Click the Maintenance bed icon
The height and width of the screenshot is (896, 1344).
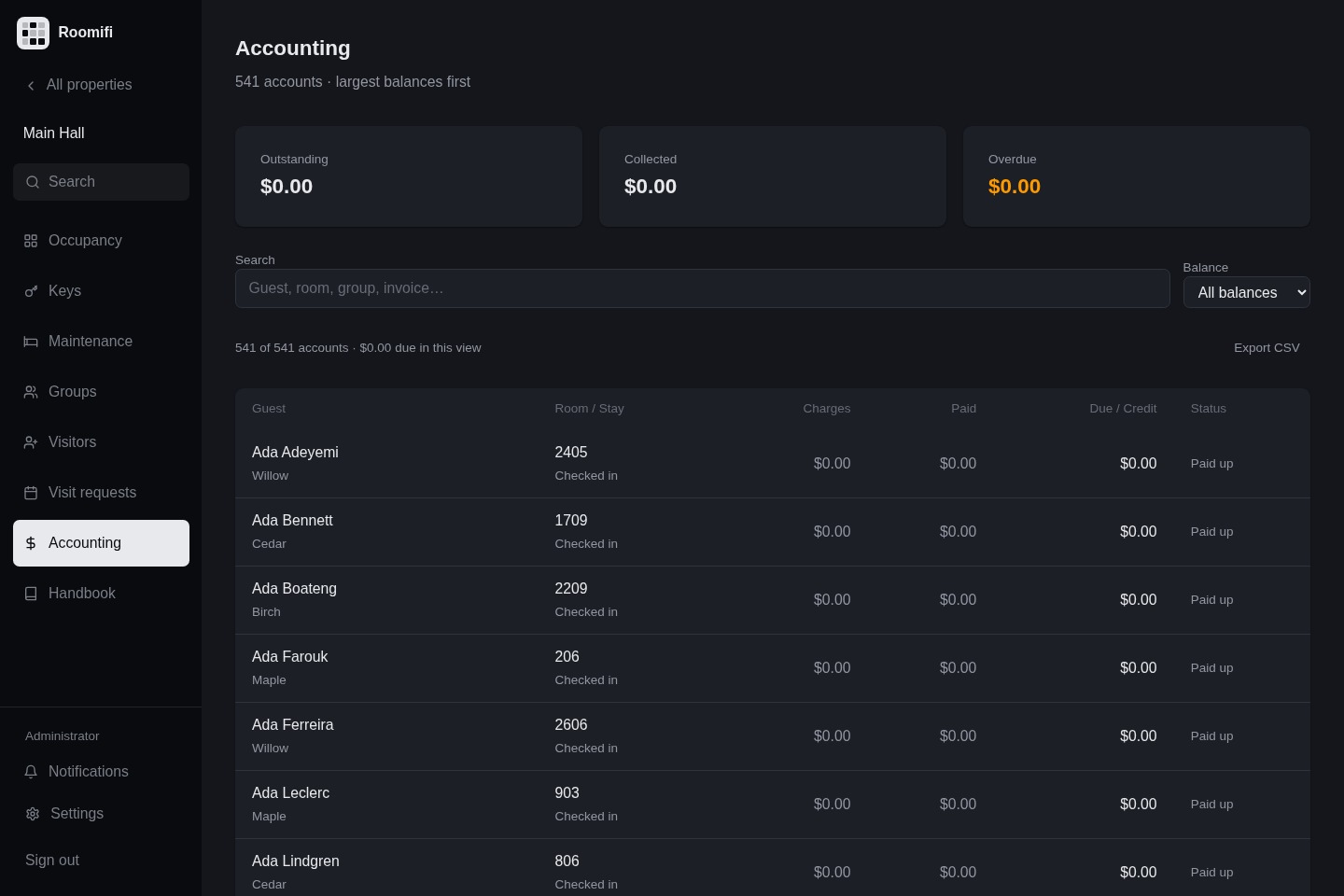[31, 342]
